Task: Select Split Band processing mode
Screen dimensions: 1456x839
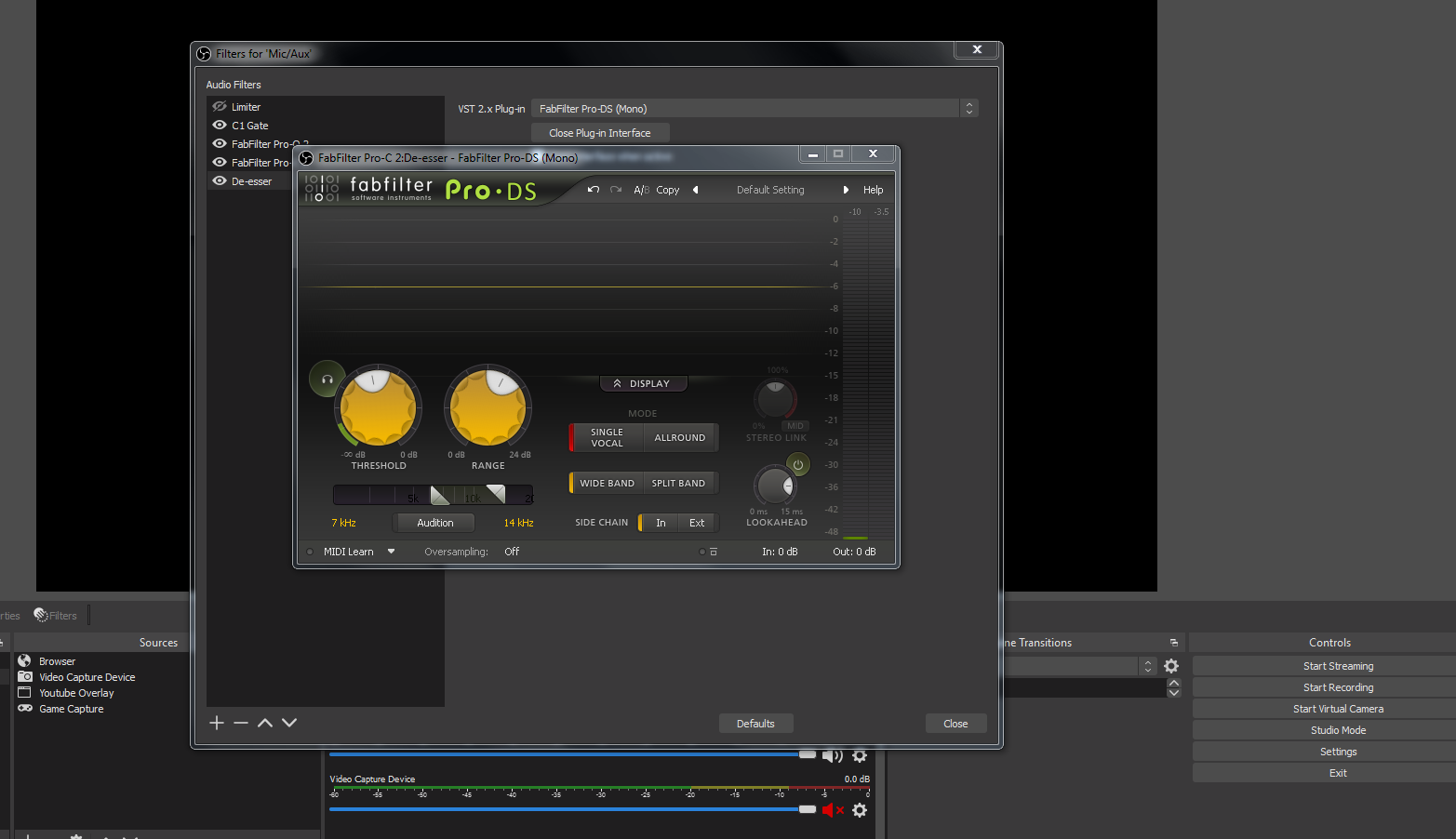Action: (x=678, y=484)
